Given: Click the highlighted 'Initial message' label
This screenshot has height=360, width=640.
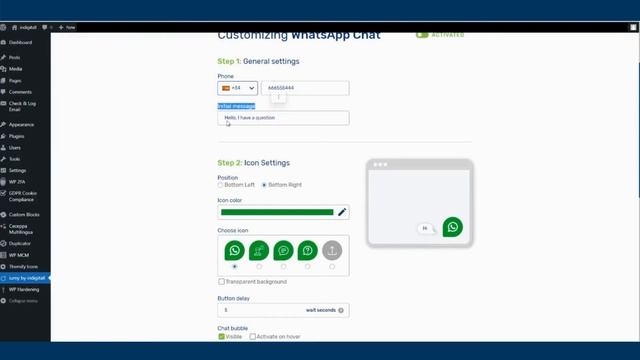Looking at the screenshot, I should coord(236,106).
